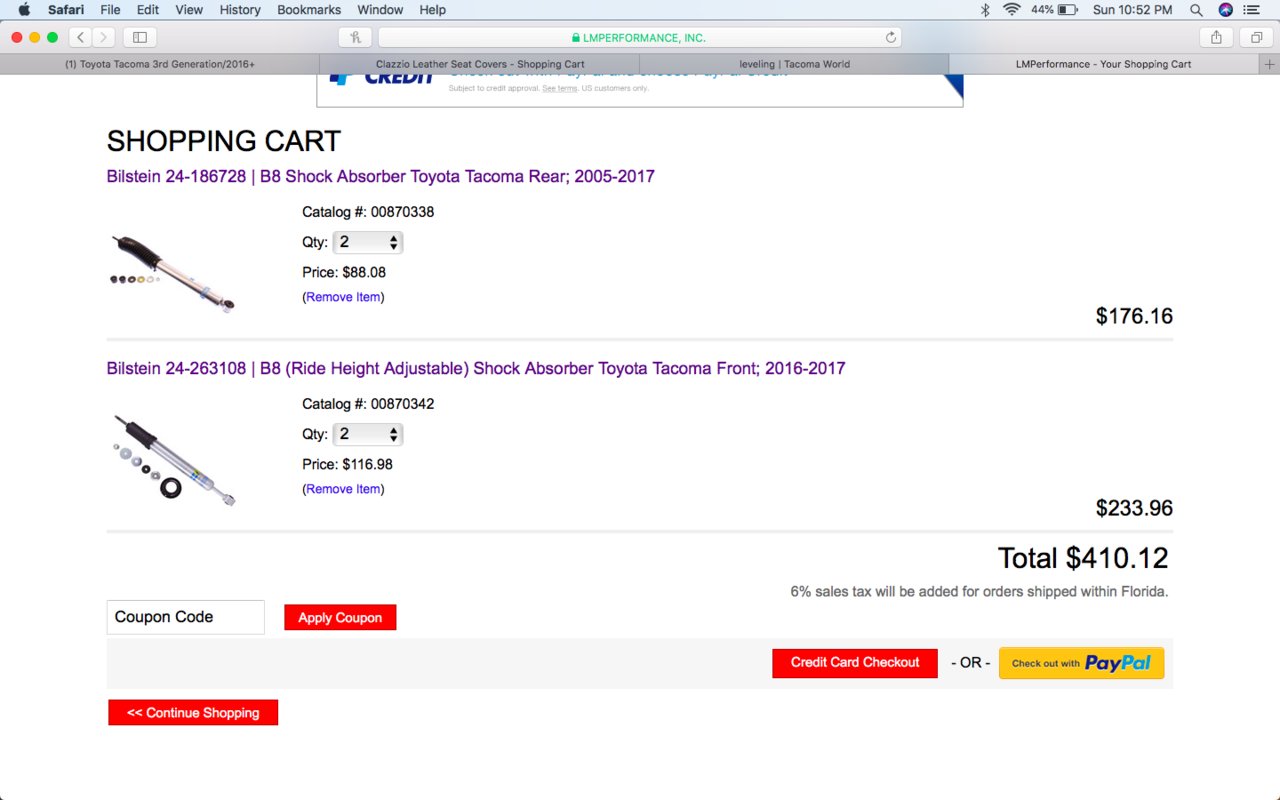Click the rear shock absorber thumbnail
The image size is (1280, 800).
(x=172, y=273)
